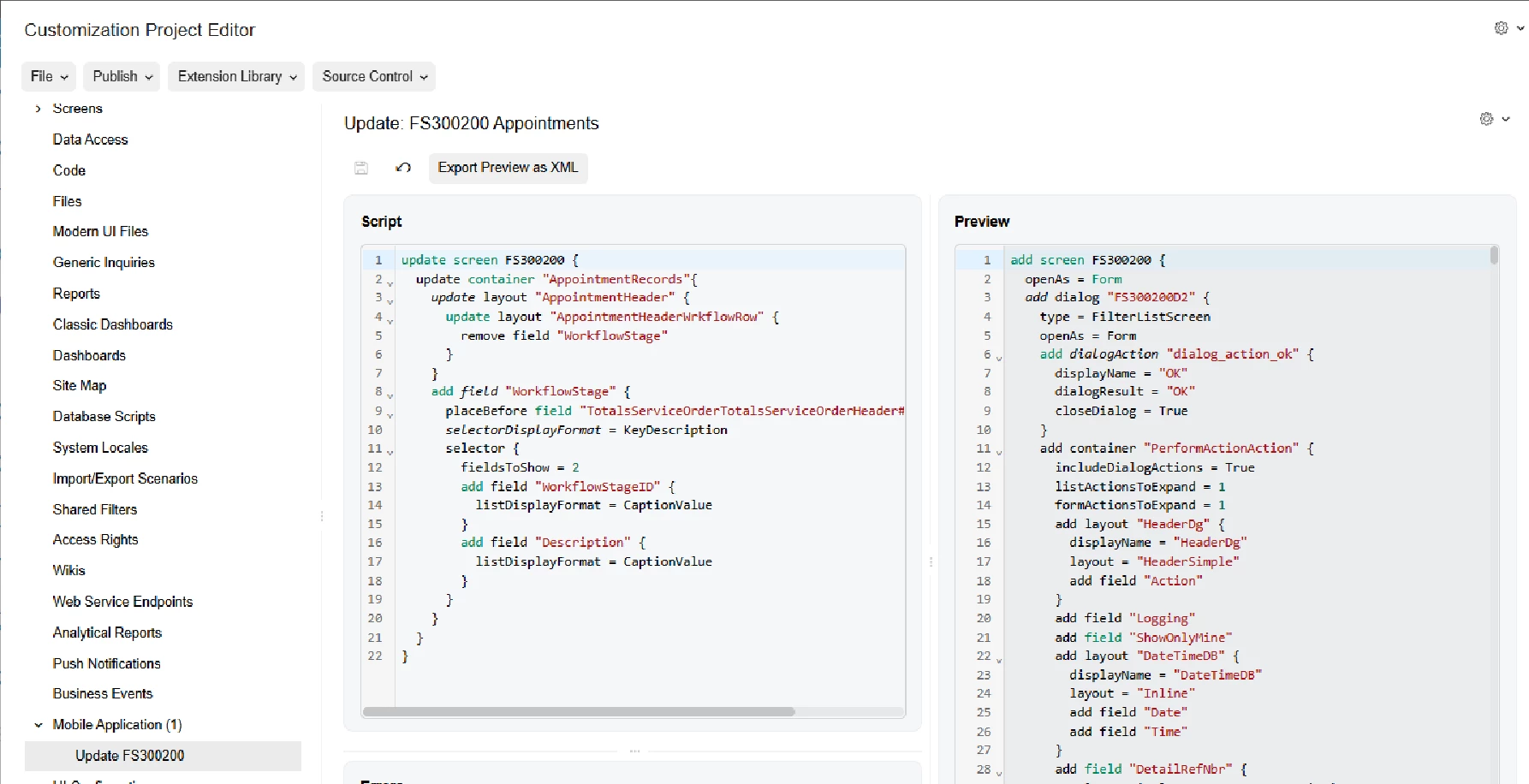Expand the Screens tree node

point(38,109)
